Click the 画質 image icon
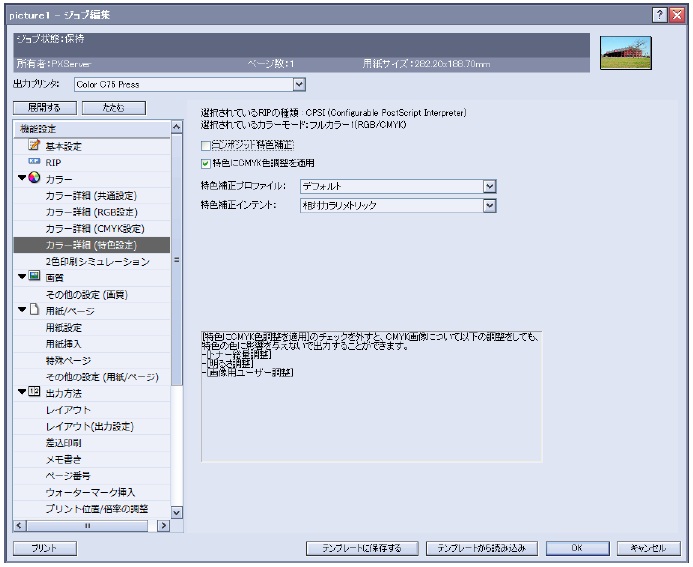The height and width of the screenshot is (567, 693). coord(34,277)
